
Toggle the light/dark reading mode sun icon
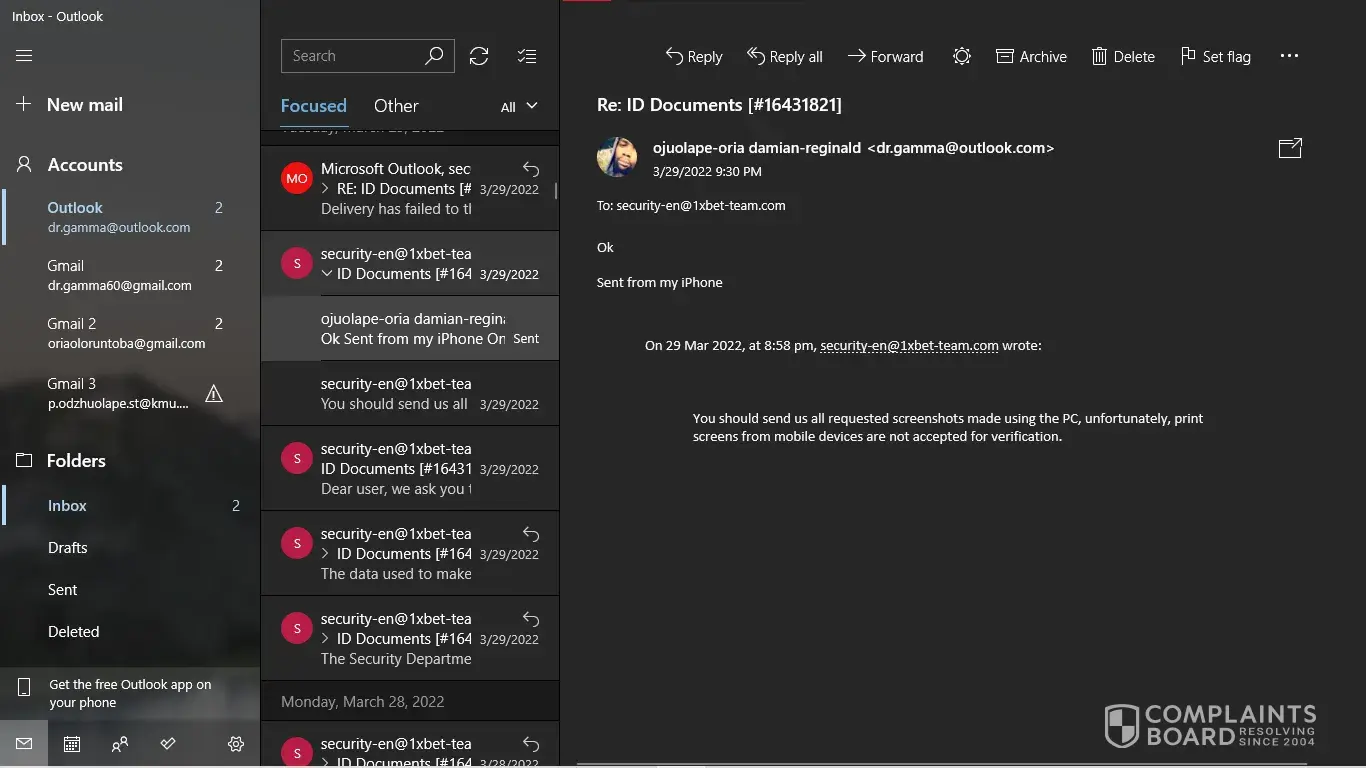point(961,56)
